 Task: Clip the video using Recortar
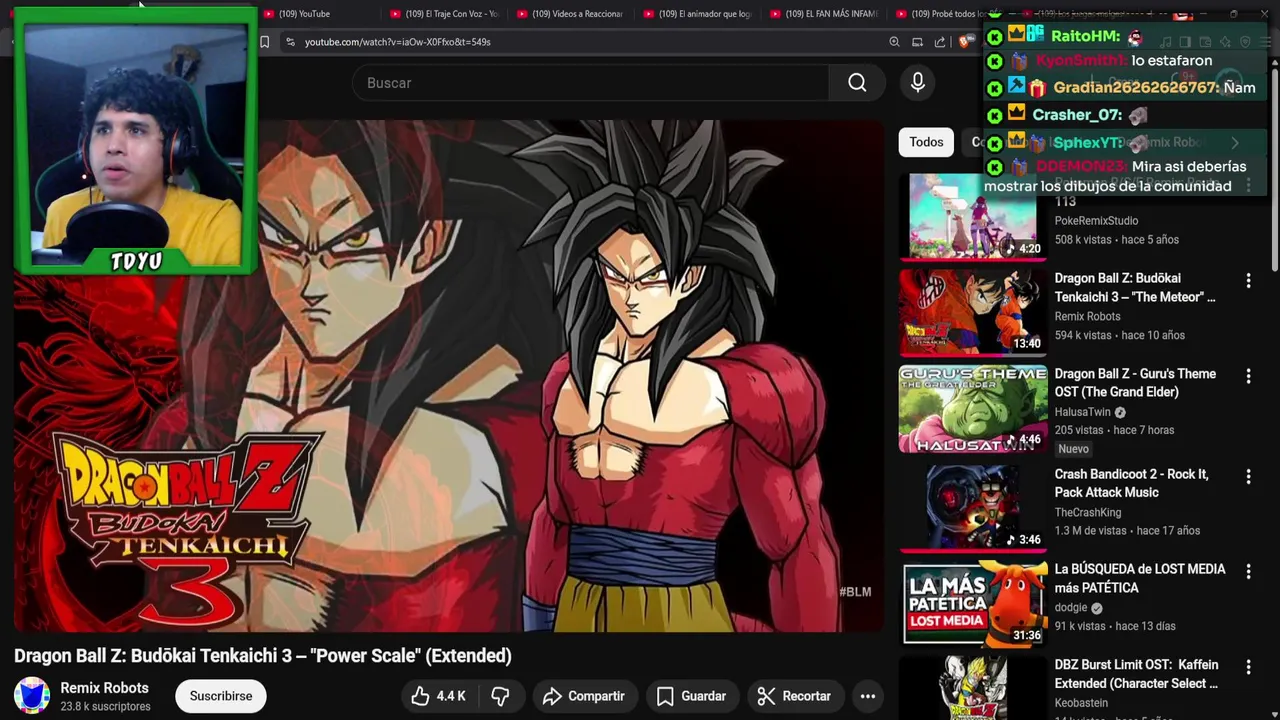point(794,696)
